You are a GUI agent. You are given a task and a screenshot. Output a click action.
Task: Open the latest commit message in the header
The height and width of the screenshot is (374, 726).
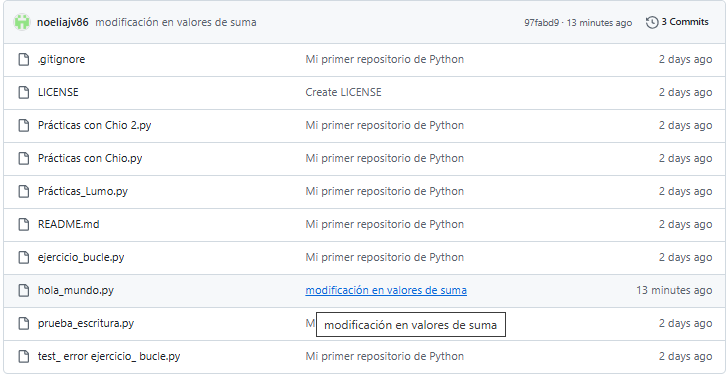[x=176, y=22]
